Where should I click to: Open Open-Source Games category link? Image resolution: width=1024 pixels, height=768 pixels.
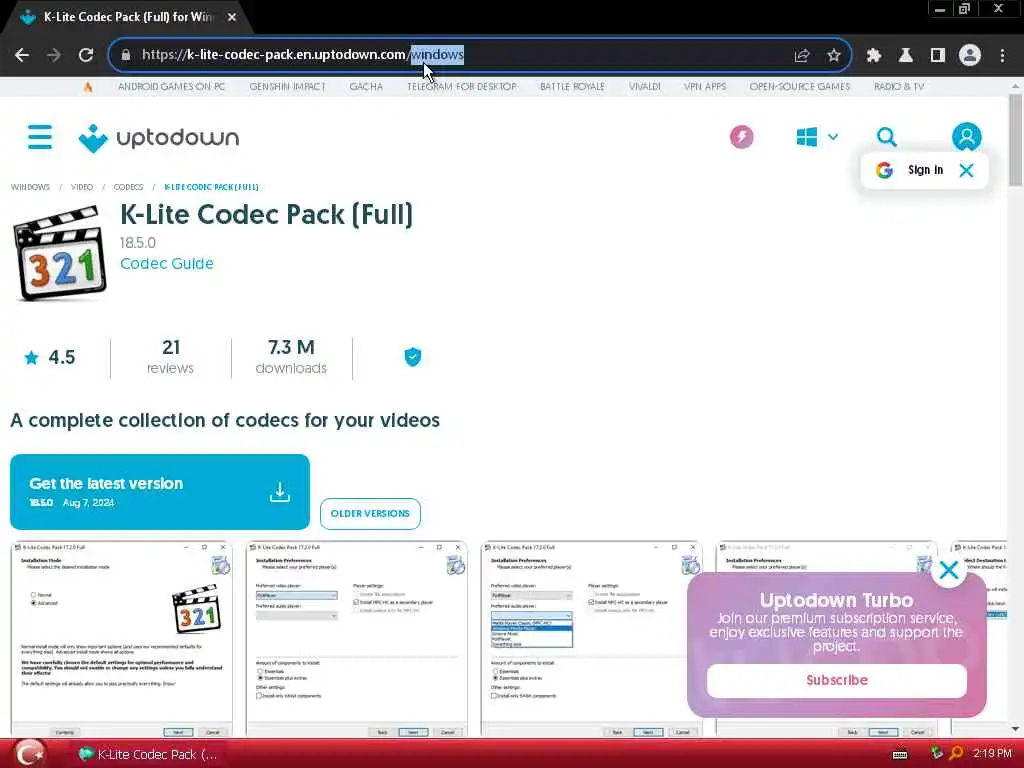[799, 87]
